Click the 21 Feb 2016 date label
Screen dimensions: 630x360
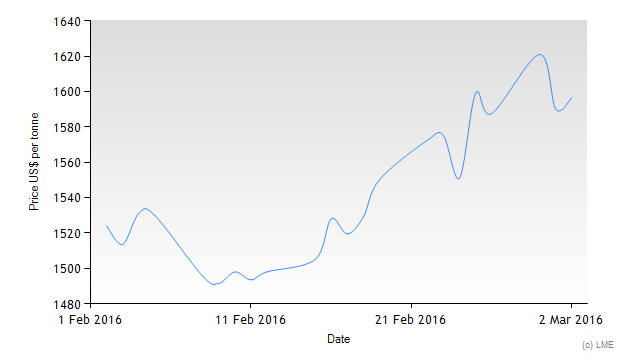[411, 320]
